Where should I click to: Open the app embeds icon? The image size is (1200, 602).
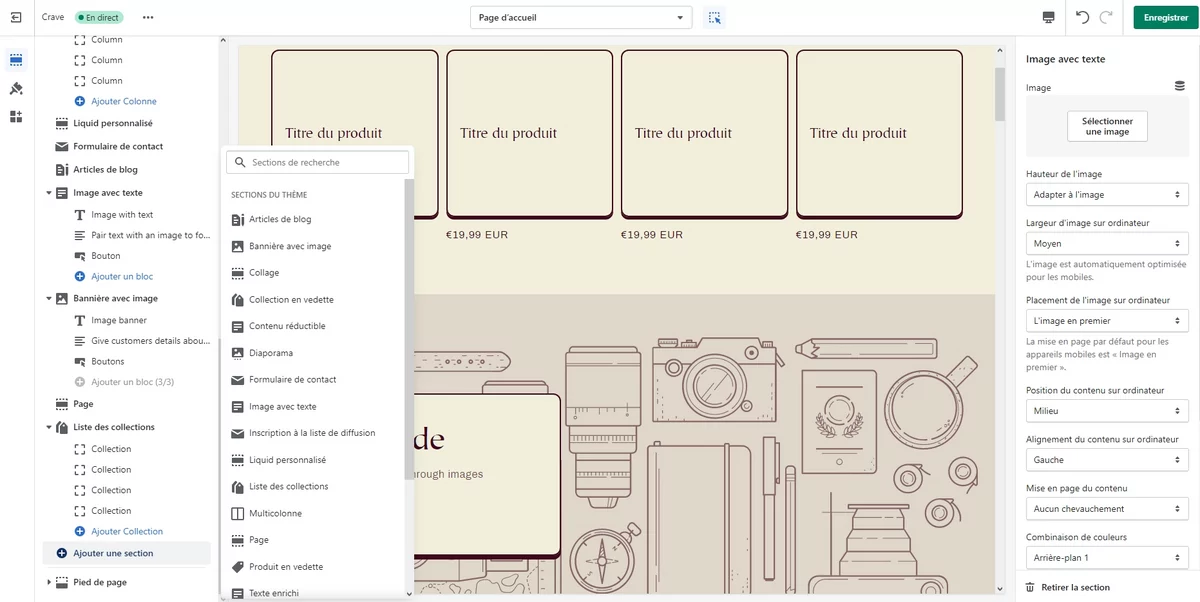(16, 117)
